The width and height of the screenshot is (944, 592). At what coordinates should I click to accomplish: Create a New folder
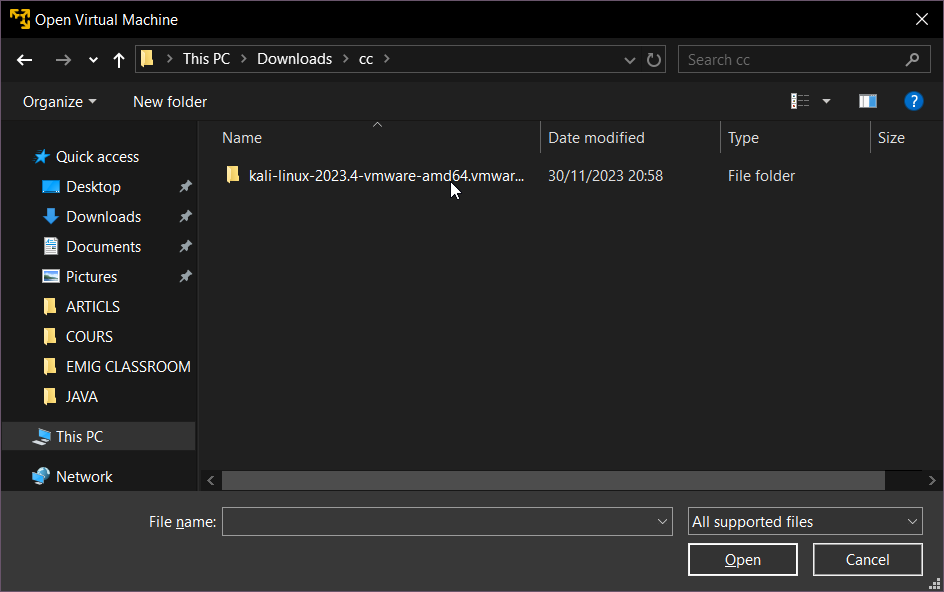[x=170, y=102]
